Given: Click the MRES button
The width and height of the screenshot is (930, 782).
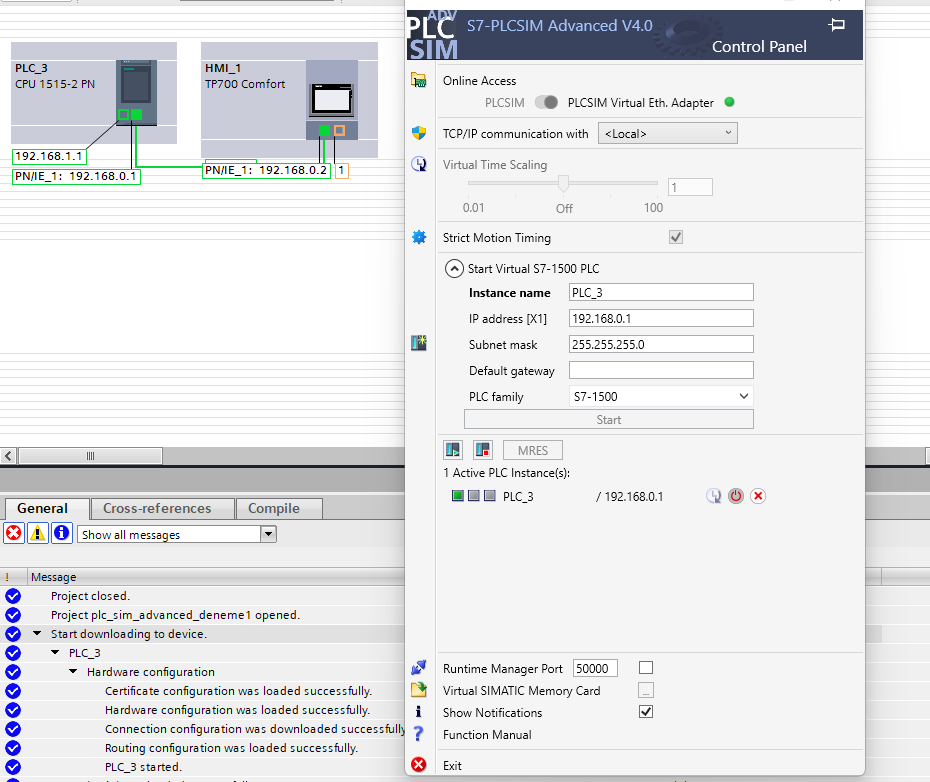Looking at the screenshot, I should pos(533,450).
